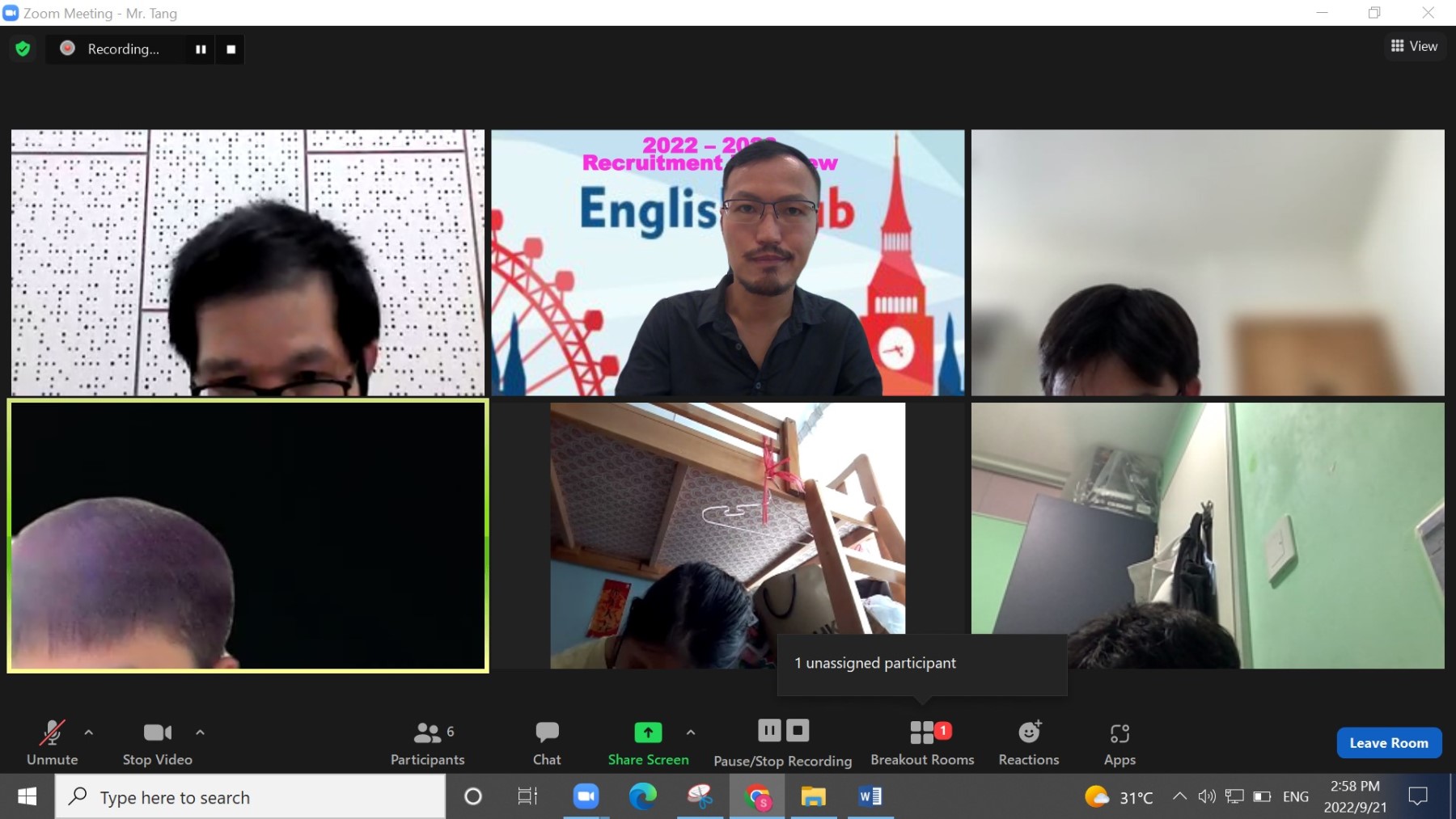Open File Explorer from taskbar
Screen dimensions: 1456x819
click(x=813, y=797)
